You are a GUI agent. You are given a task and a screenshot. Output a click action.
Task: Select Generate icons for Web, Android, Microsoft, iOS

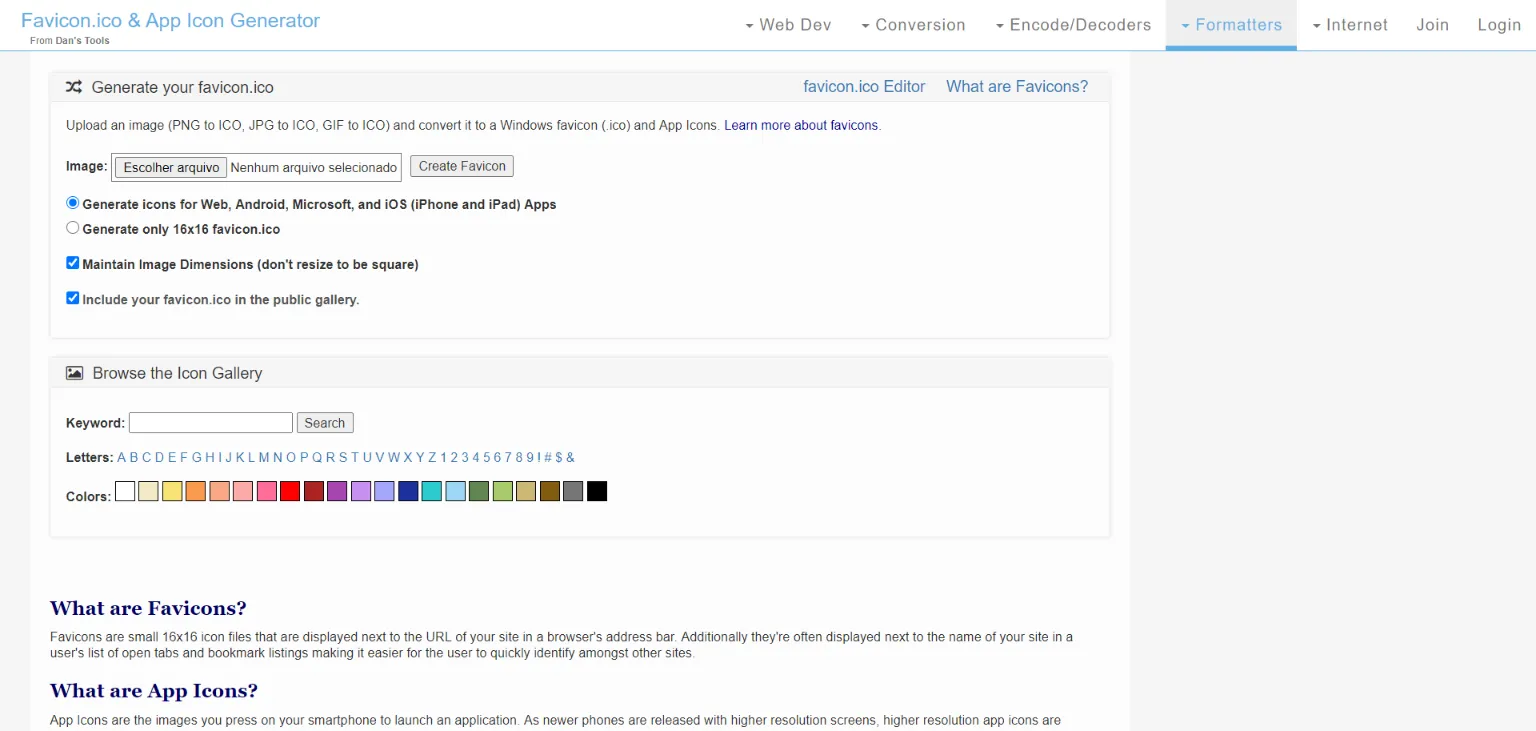pyautogui.click(x=72, y=203)
